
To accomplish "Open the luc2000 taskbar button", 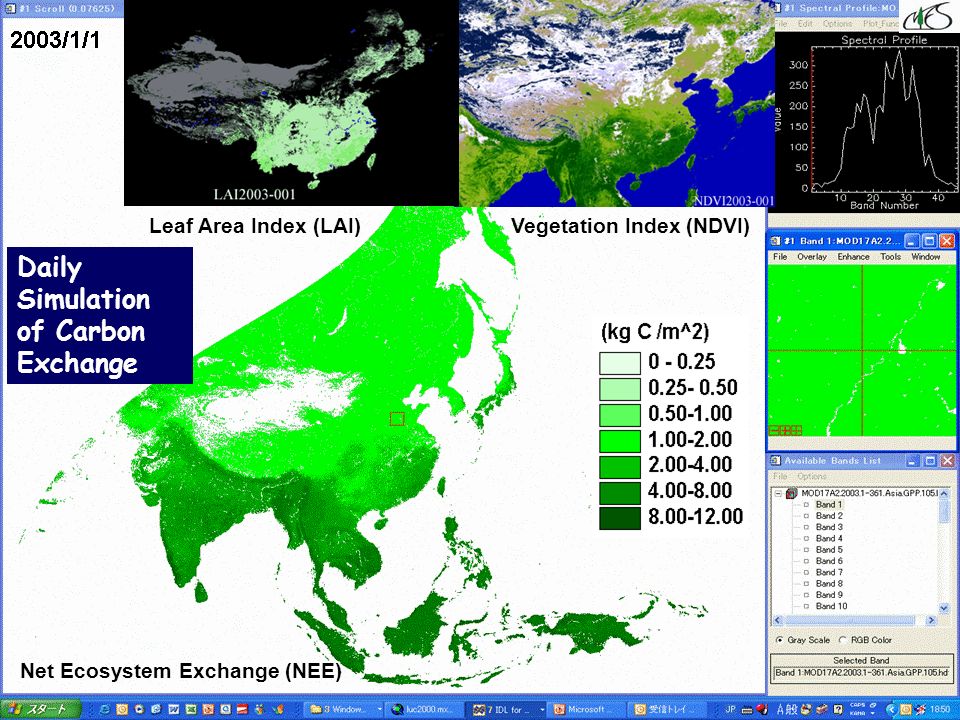I will coord(426,710).
